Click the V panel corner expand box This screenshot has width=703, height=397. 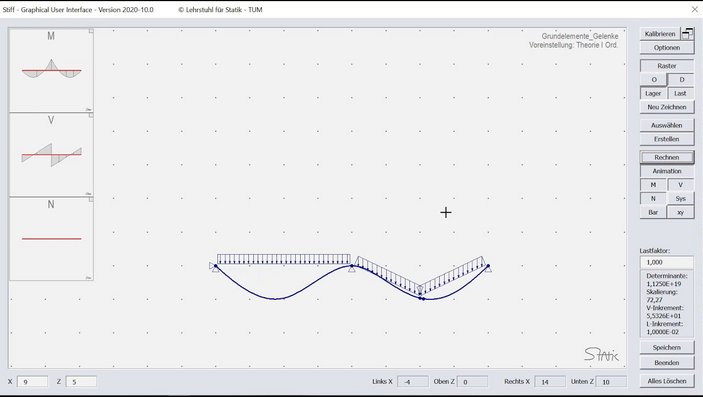tap(91, 115)
